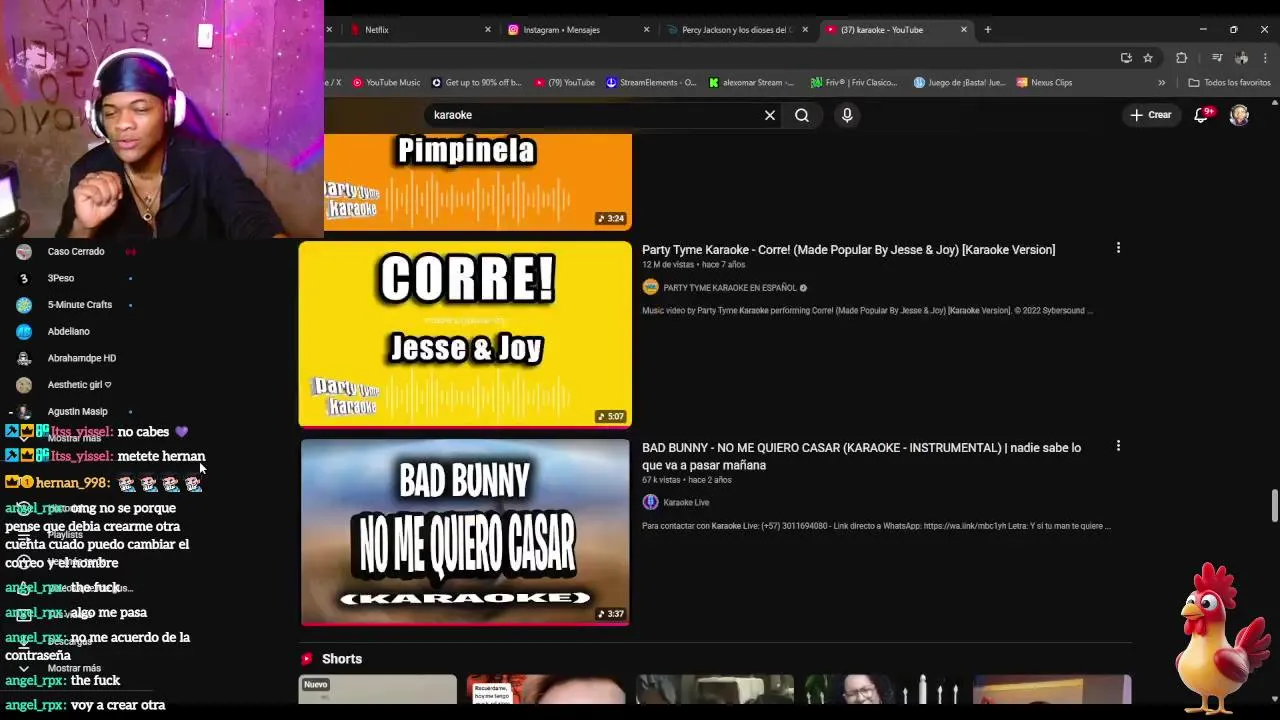This screenshot has width=1280, height=720.
Task: Open the 3Peso subscription channel
Action: pos(61,278)
